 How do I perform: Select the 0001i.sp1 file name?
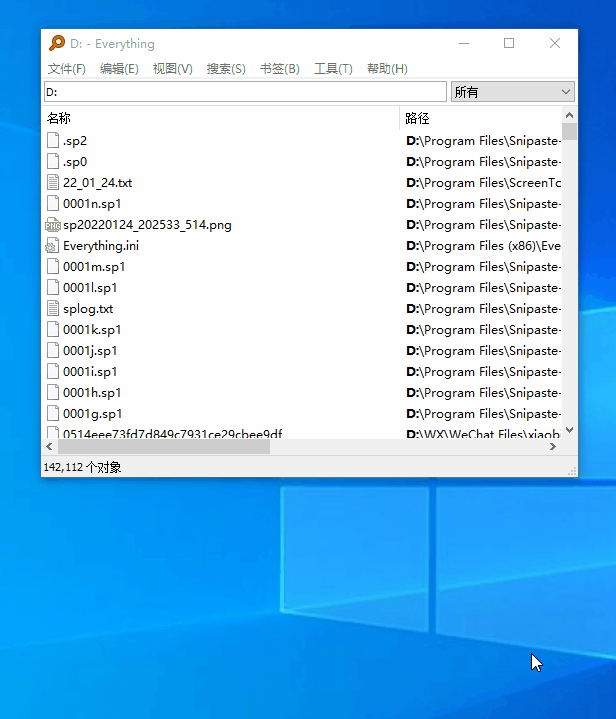[90, 372]
